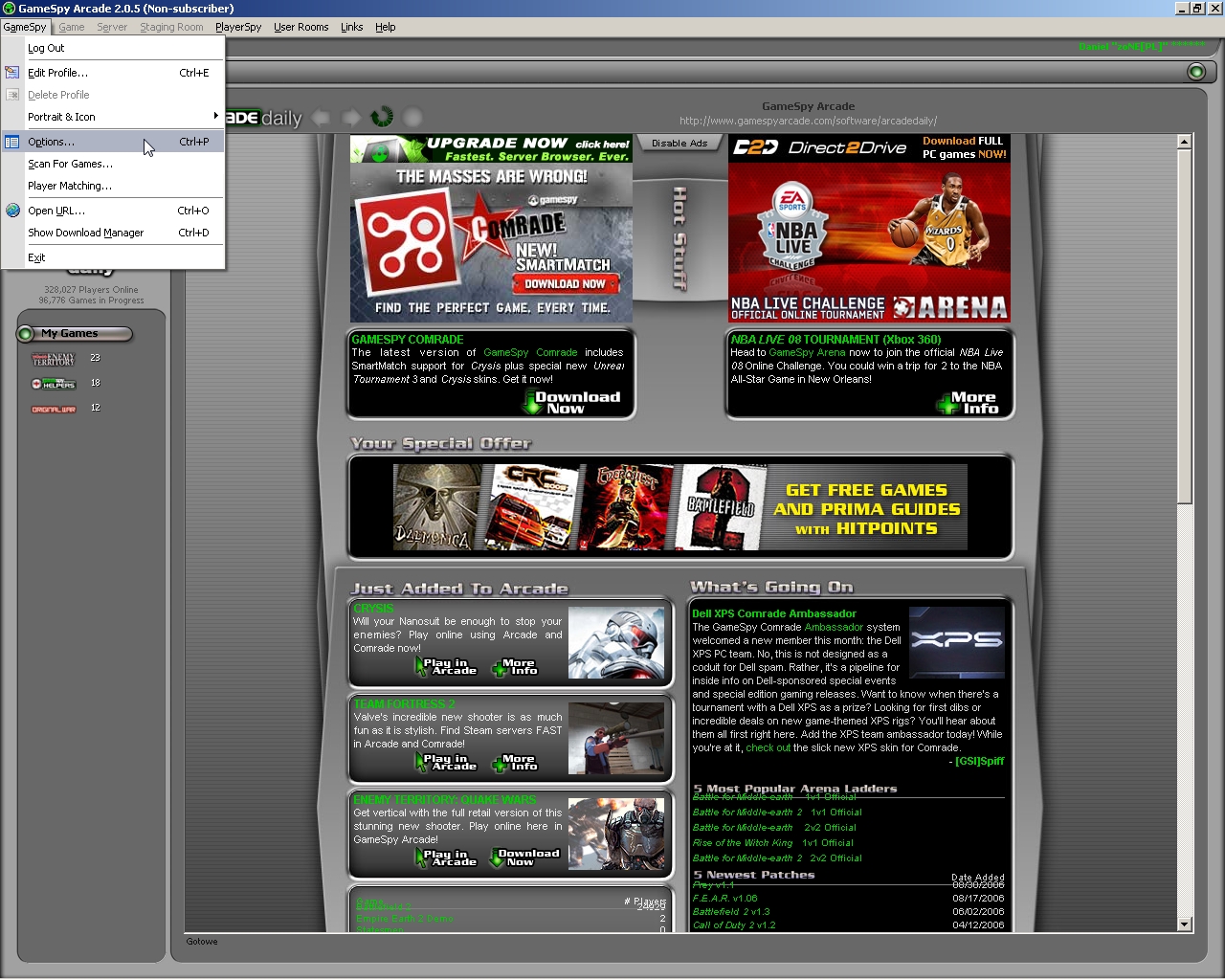
Task: Click GET FREE GAMES HitPoints banner text
Action: (866, 509)
